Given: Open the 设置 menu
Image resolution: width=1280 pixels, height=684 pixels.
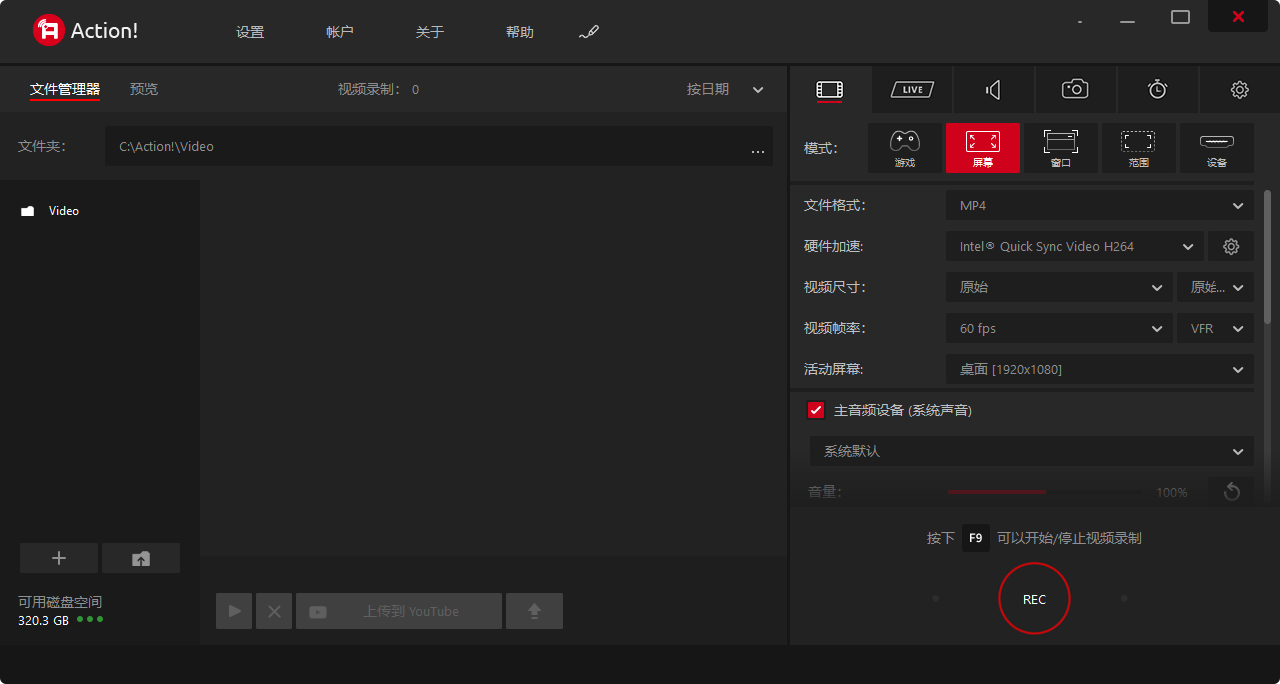Looking at the screenshot, I should click(249, 31).
